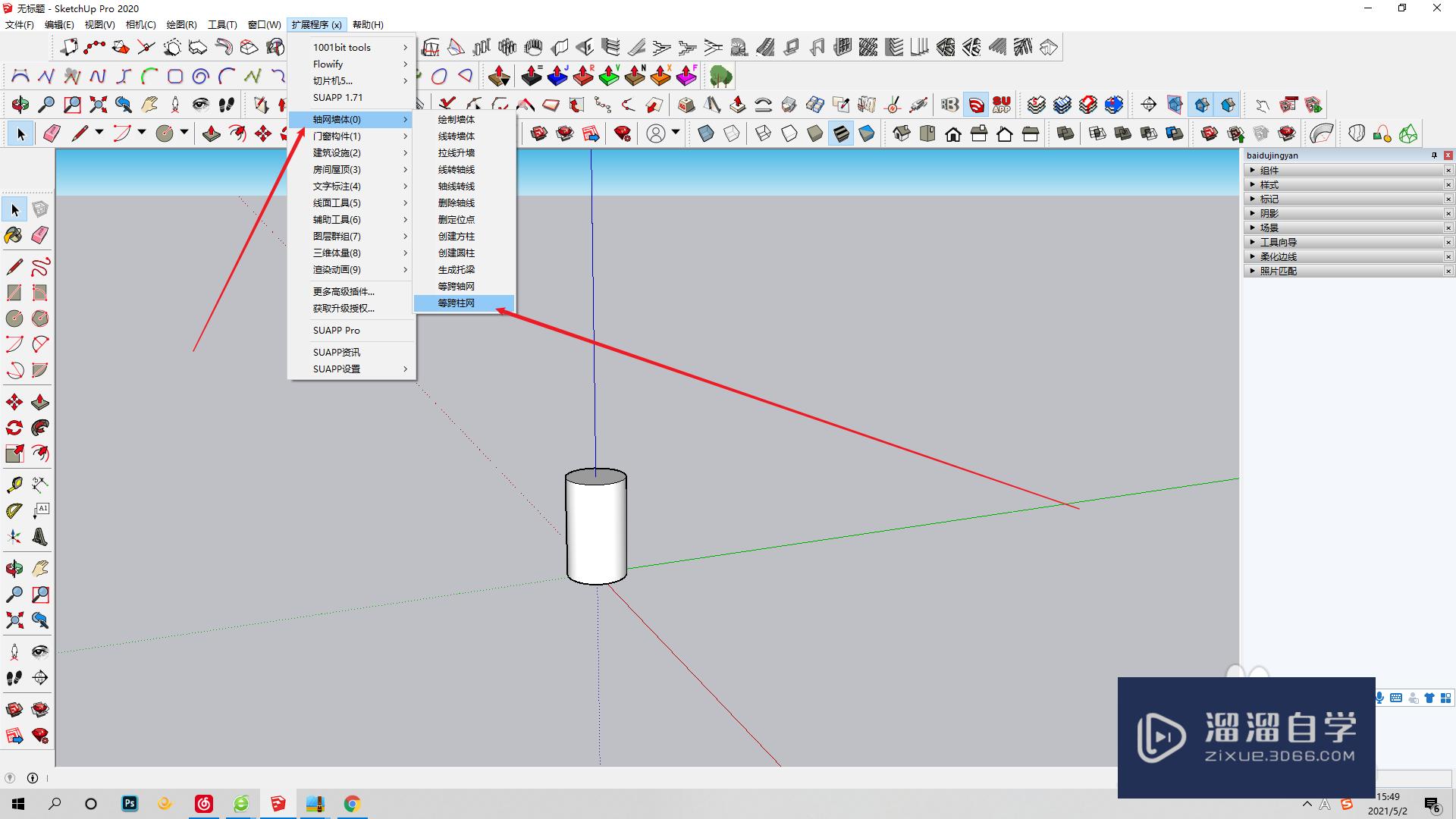The height and width of the screenshot is (819, 1456).
Task: Open Chrome from the taskbar
Action: click(x=352, y=804)
